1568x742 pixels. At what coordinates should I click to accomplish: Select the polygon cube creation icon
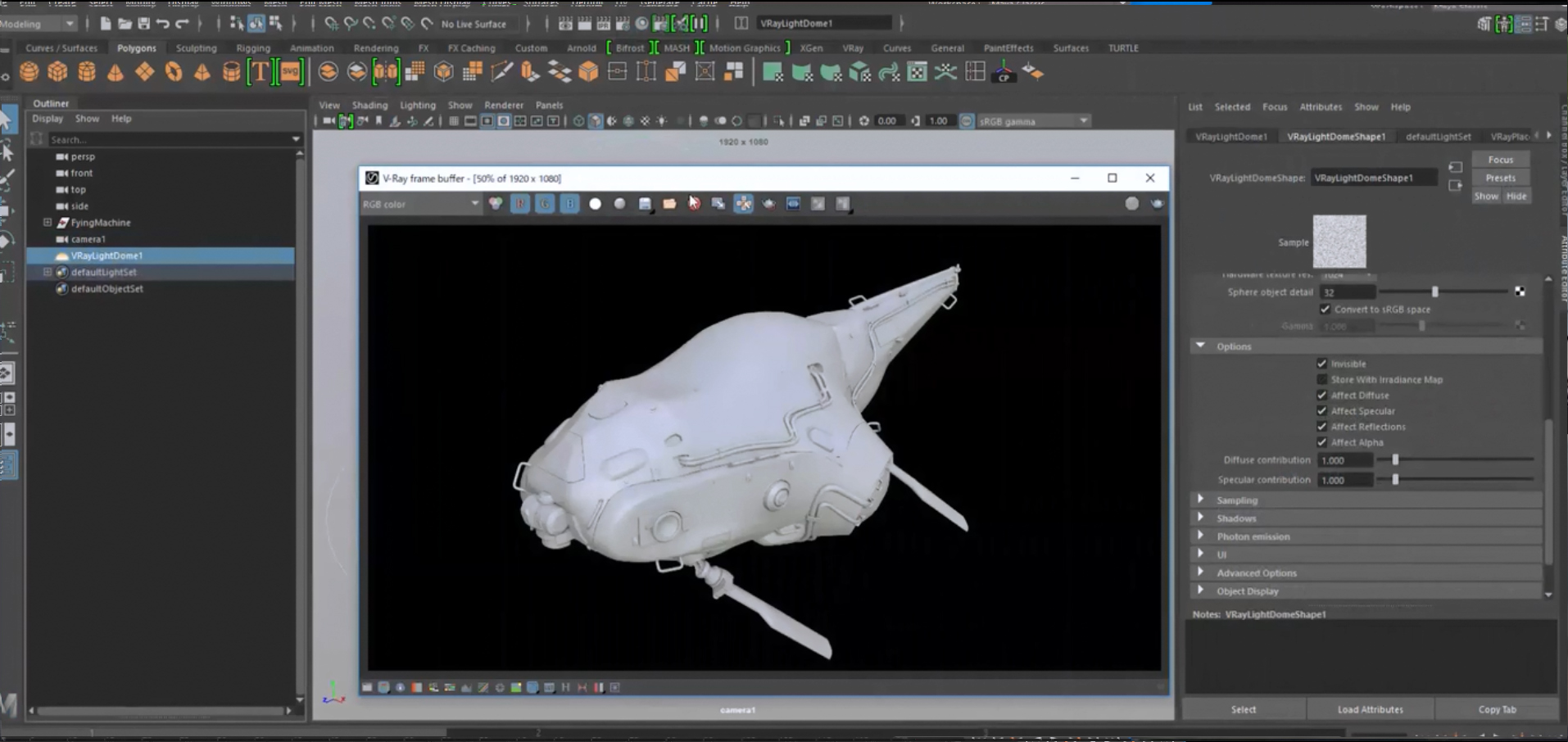click(x=57, y=72)
